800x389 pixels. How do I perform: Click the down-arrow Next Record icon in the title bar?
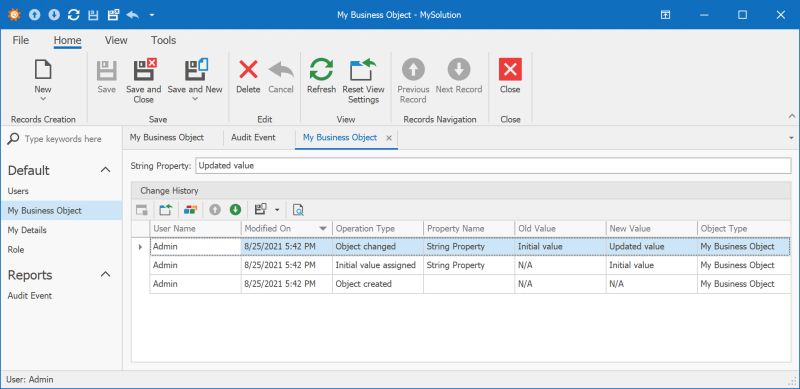54,15
